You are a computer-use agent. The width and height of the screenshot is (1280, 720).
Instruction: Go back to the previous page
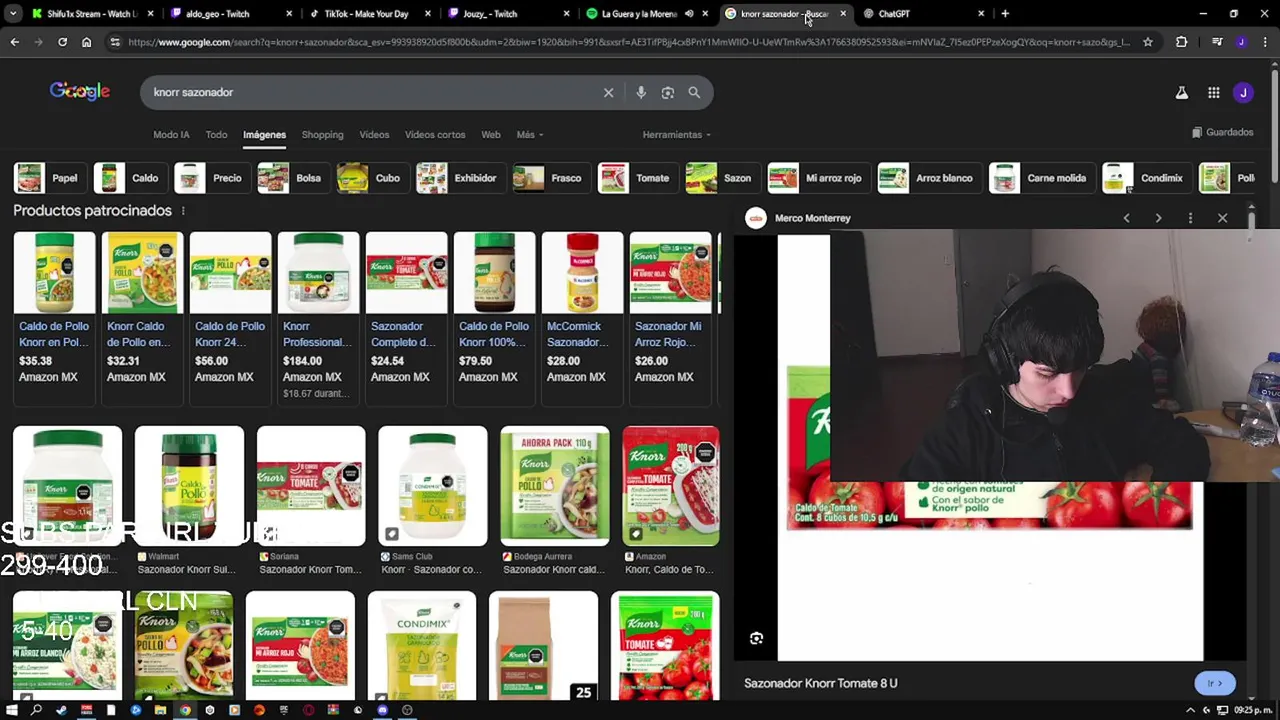click(x=14, y=42)
